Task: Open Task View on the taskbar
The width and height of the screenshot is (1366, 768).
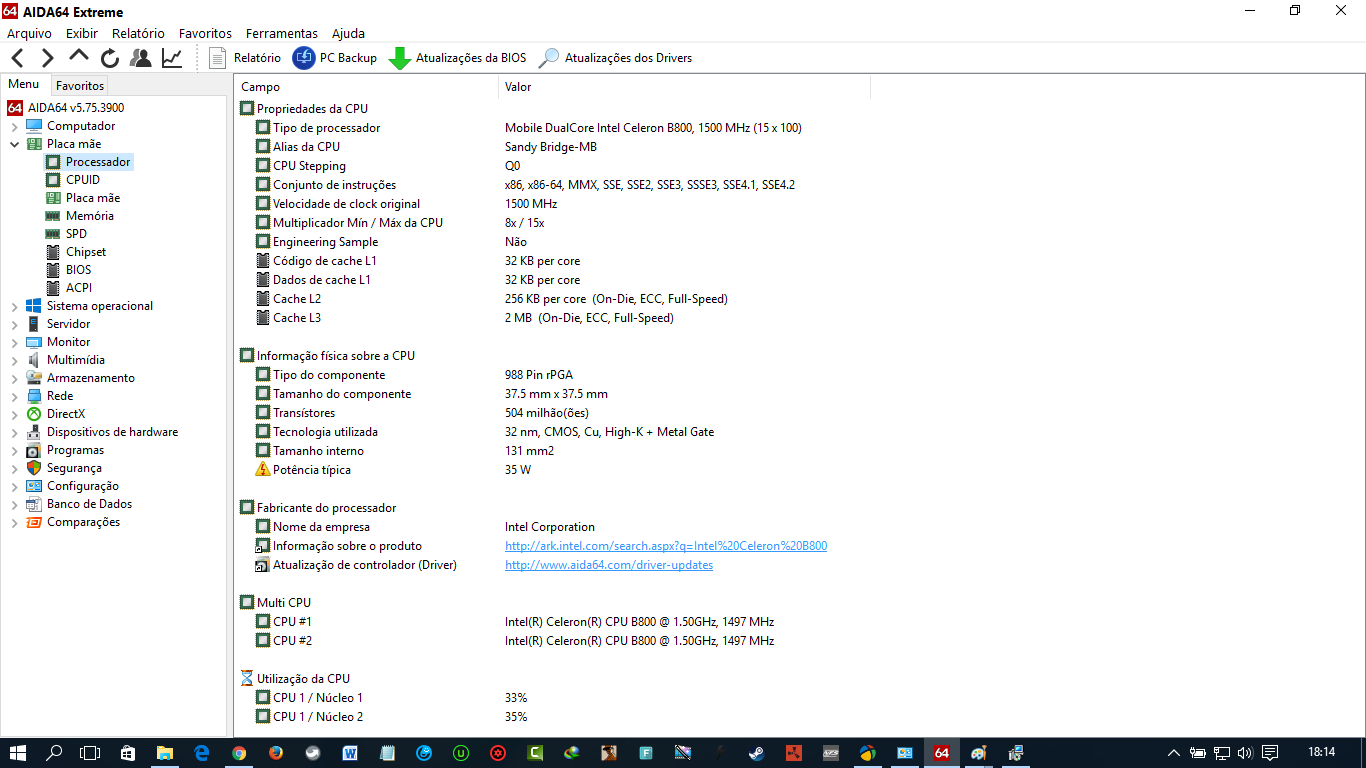Action: click(x=90, y=753)
